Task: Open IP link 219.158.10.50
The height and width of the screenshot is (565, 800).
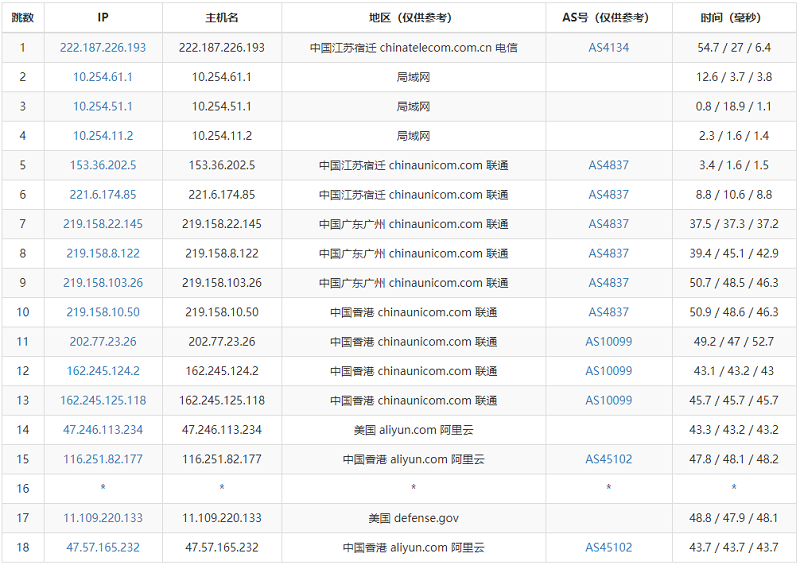Action: point(103,312)
